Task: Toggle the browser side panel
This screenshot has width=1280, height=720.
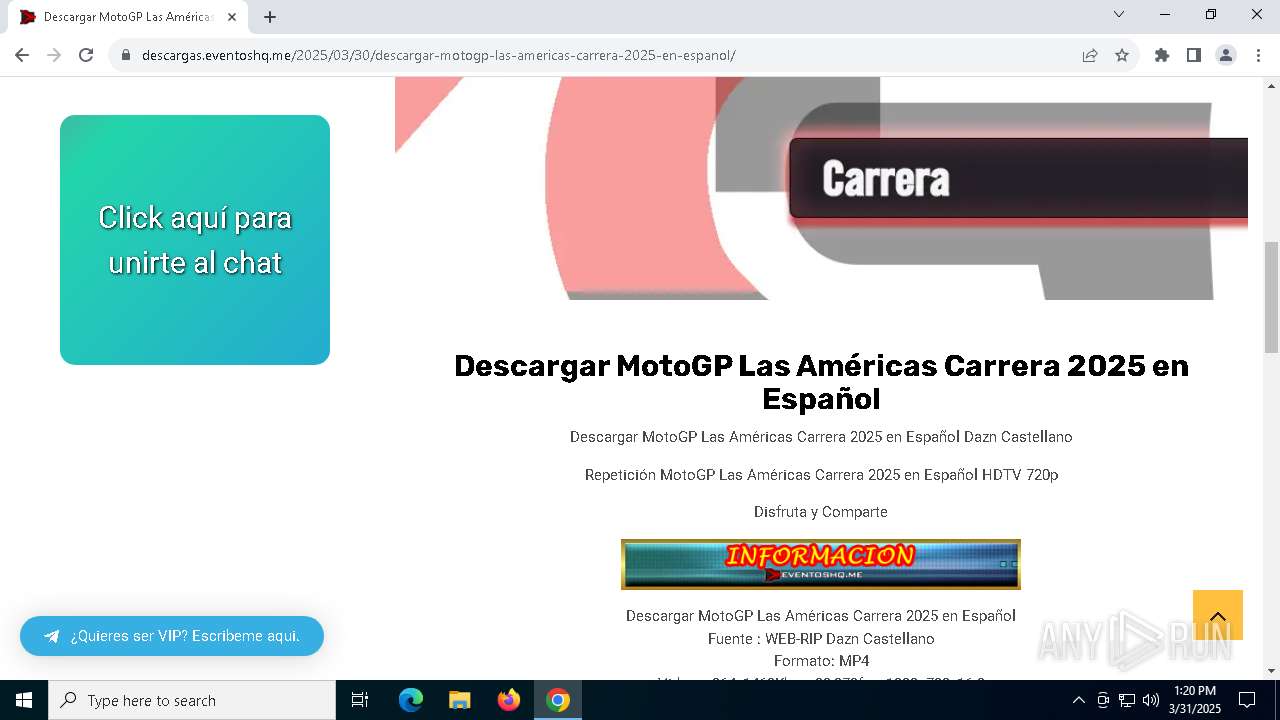Action: tap(1194, 55)
